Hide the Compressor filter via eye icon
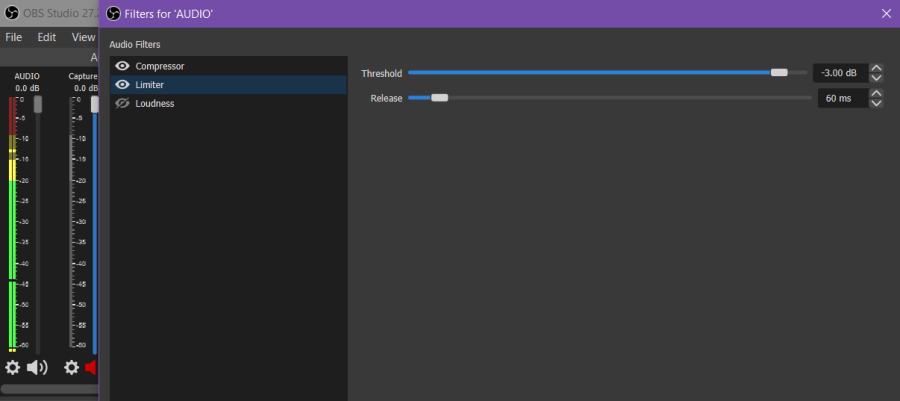This screenshot has height=401, width=900. click(x=123, y=66)
